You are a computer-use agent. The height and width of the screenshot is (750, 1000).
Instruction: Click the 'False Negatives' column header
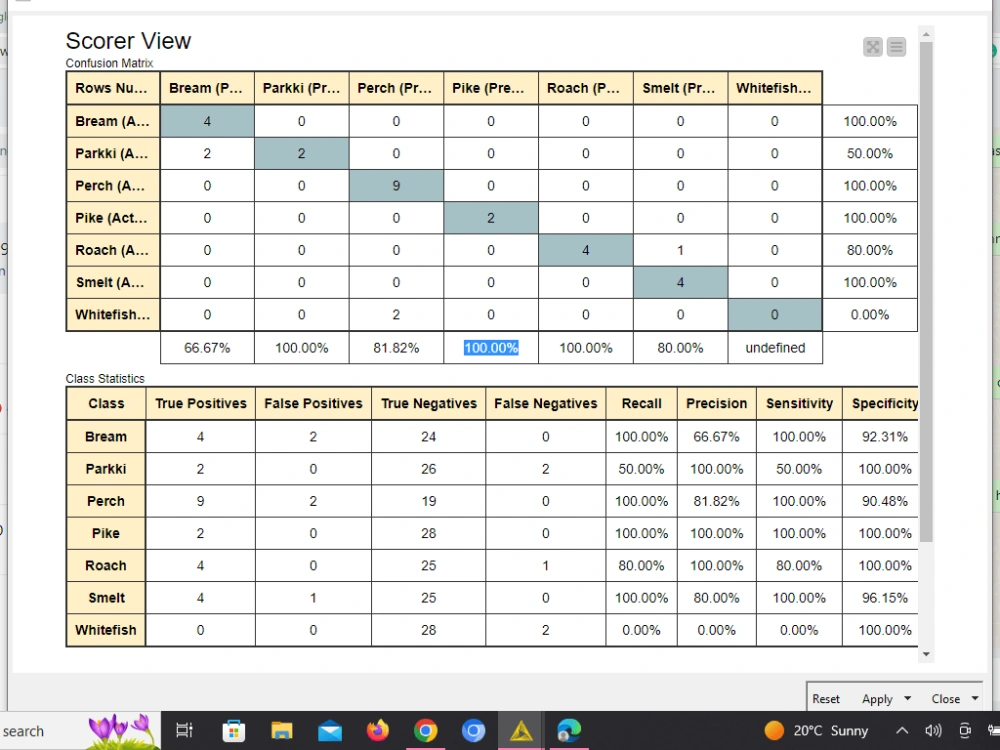tap(546, 404)
